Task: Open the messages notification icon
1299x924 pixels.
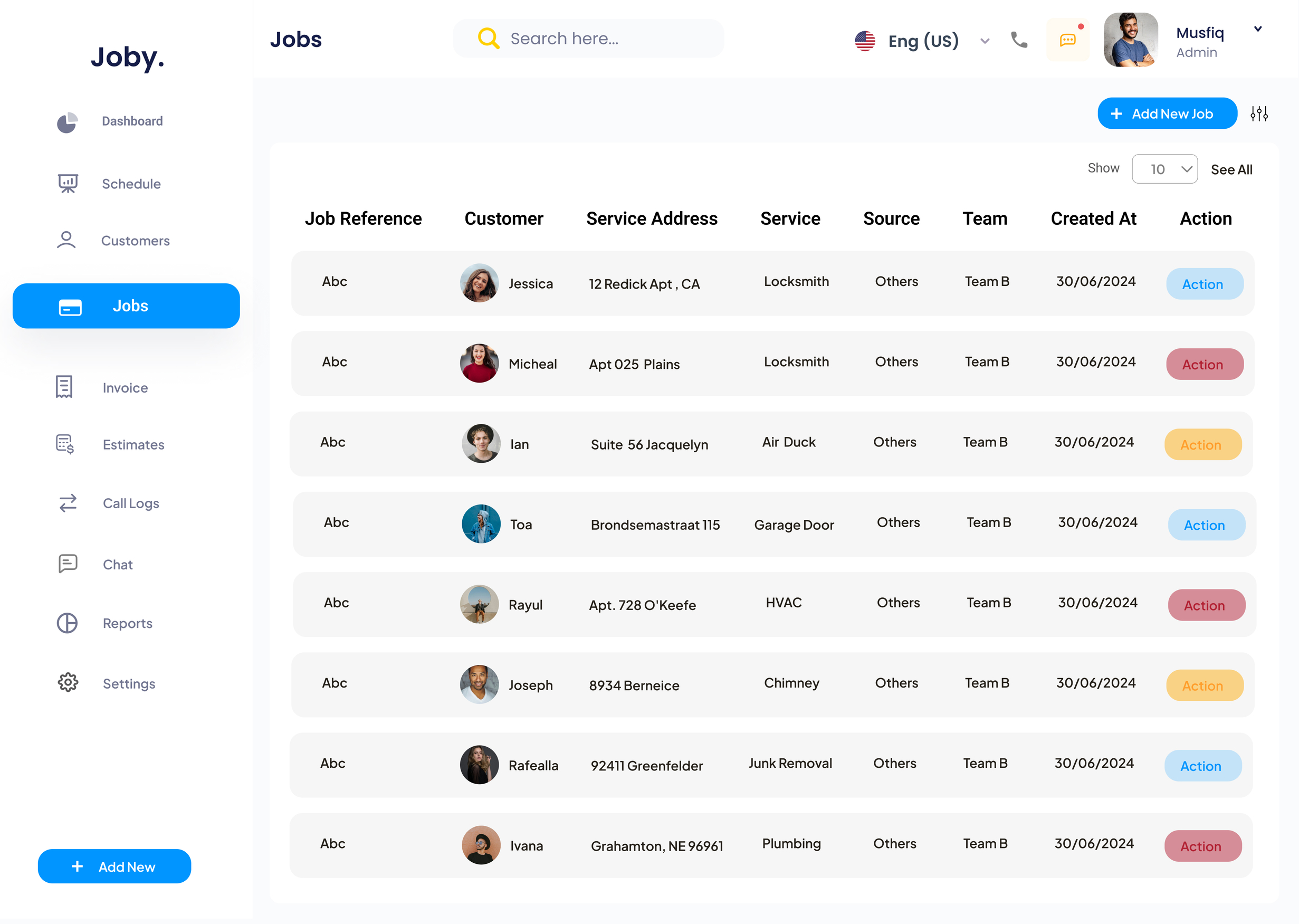Action: 1067,40
